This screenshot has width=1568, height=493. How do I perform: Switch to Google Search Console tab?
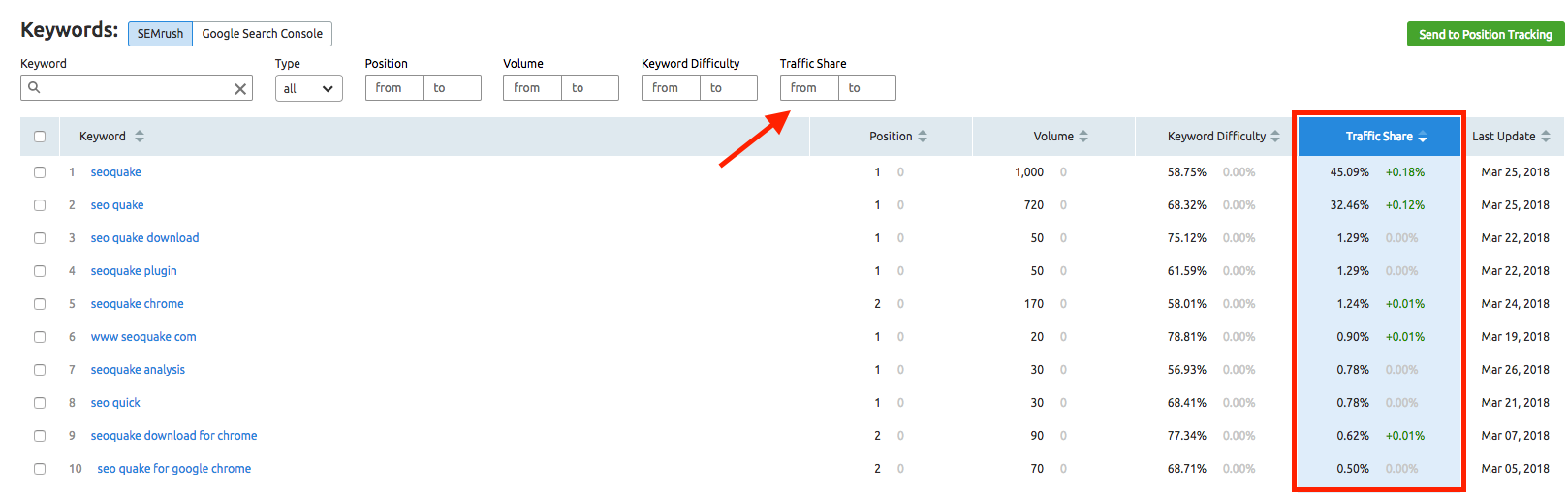pyautogui.click(x=262, y=34)
